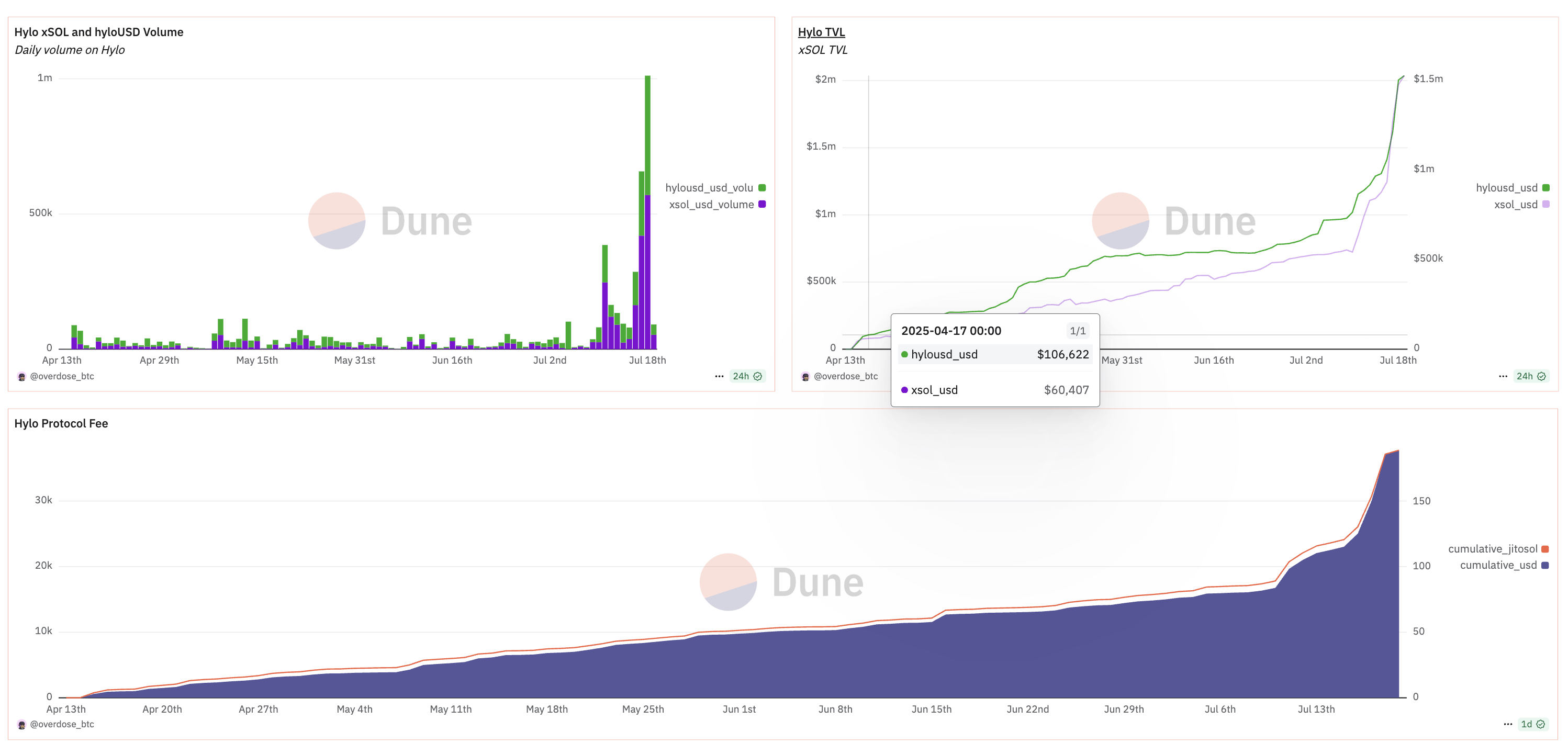Click overdose_btc avatar under Volume chart
The width and height of the screenshot is (1568, 743).
[x=21, y=377]
